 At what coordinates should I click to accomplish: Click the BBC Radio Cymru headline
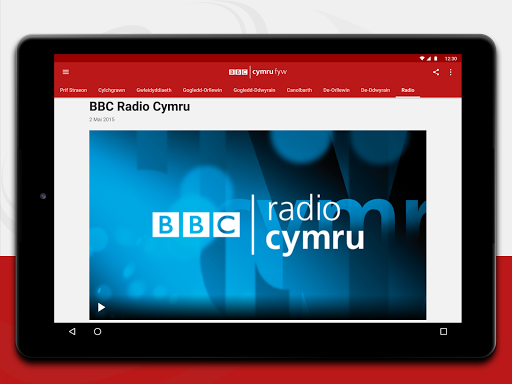(140, 107)
